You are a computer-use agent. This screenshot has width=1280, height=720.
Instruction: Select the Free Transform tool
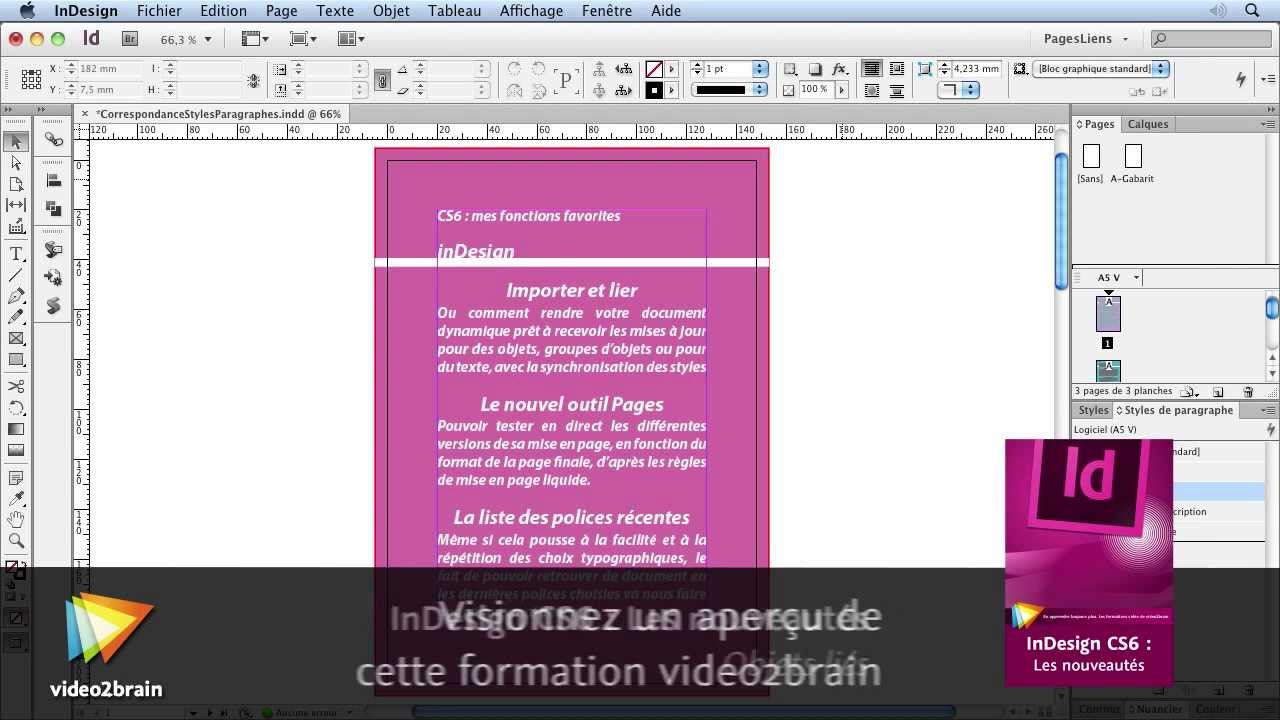coord(16,408)
